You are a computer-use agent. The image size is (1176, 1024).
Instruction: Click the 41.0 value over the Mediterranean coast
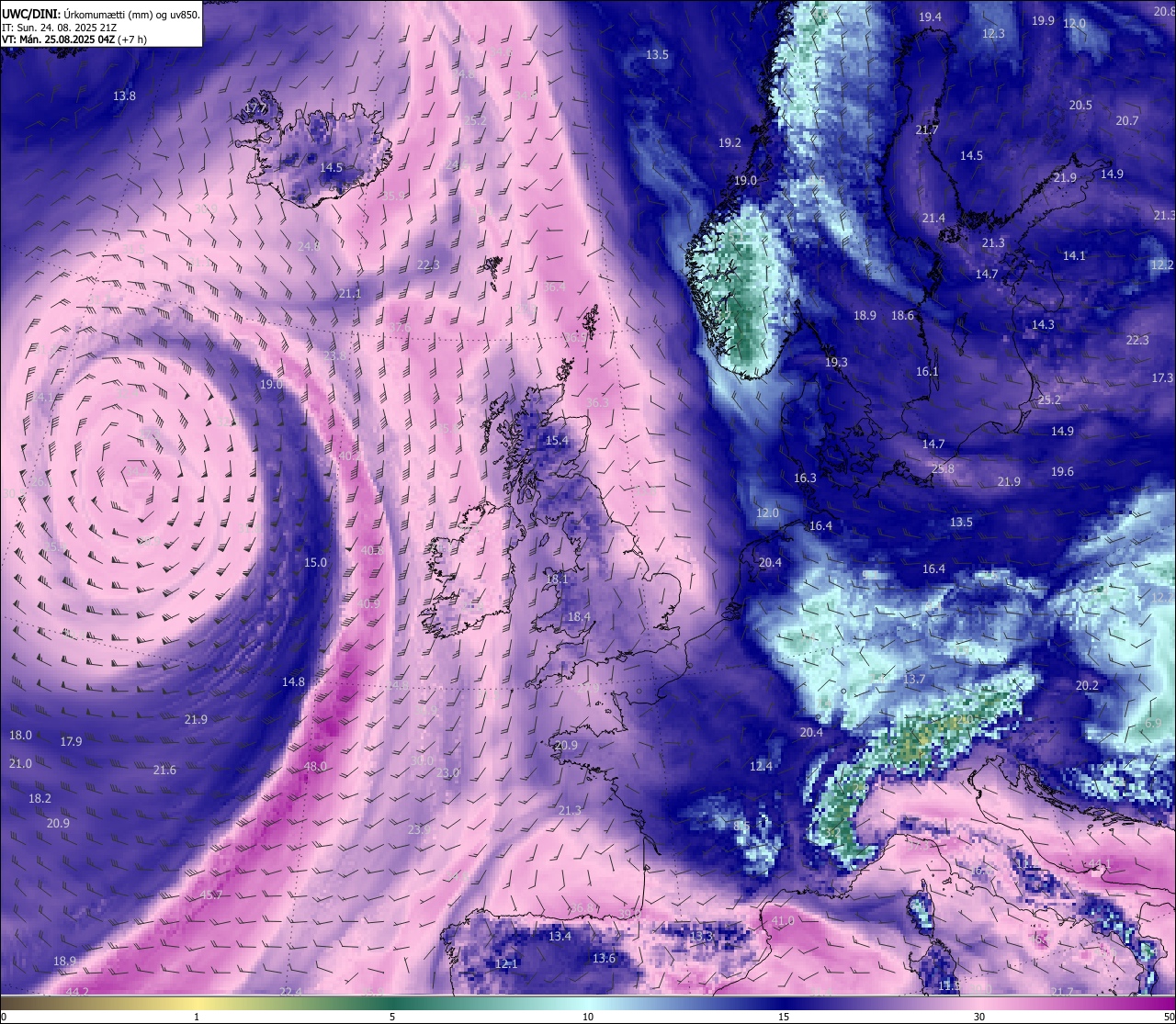coord(783,920)
